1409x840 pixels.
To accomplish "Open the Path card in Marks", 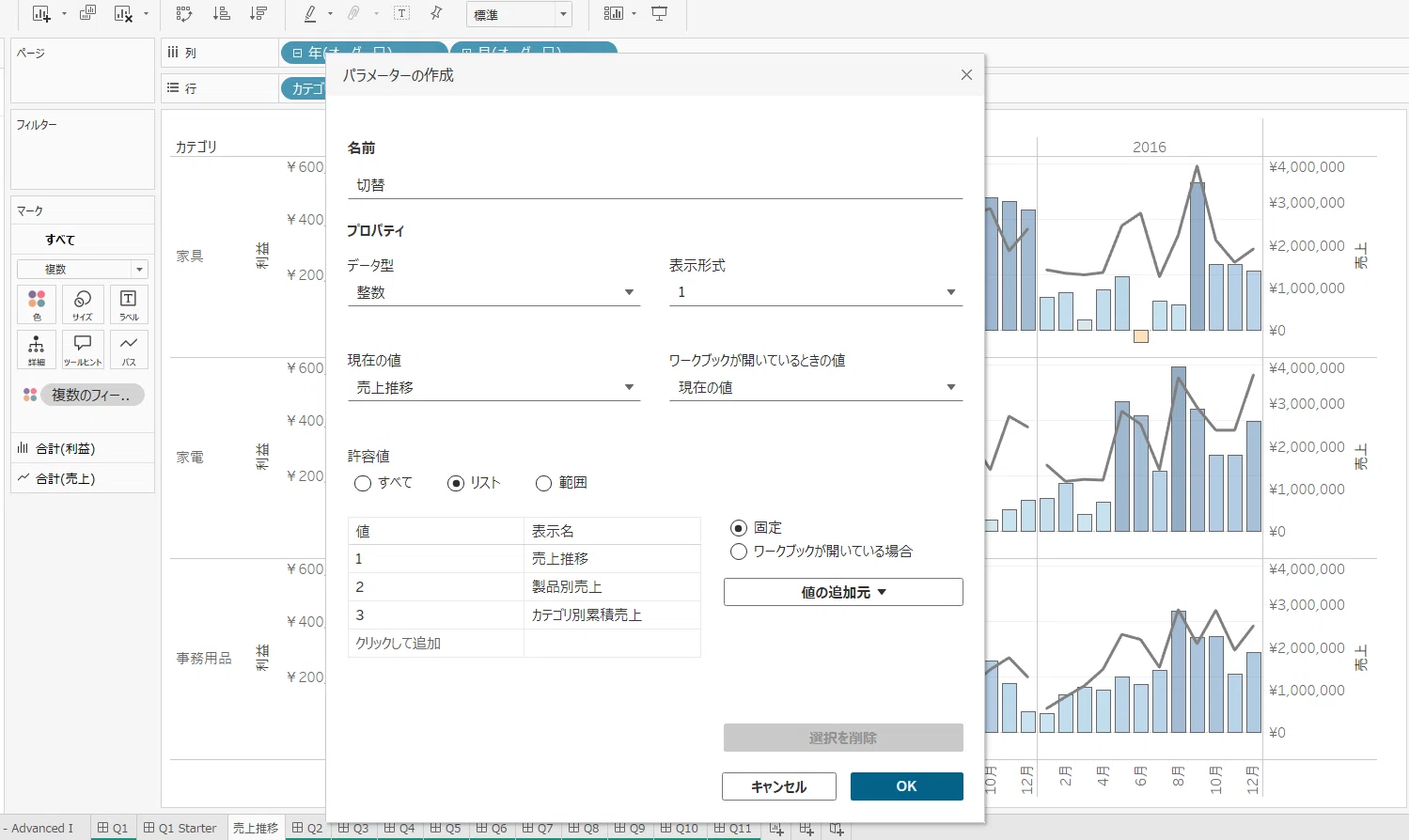I will click(129, 350).
